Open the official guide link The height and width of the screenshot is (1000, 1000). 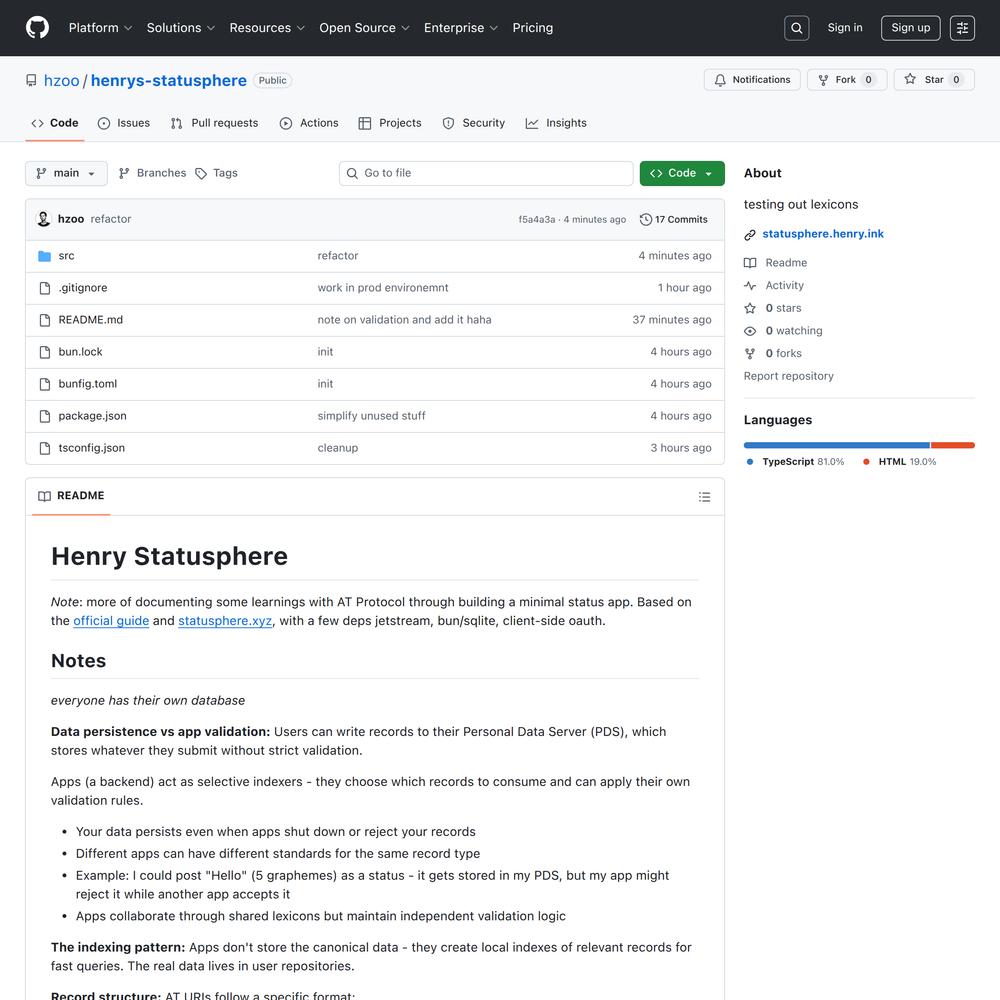tap(111, 621)
